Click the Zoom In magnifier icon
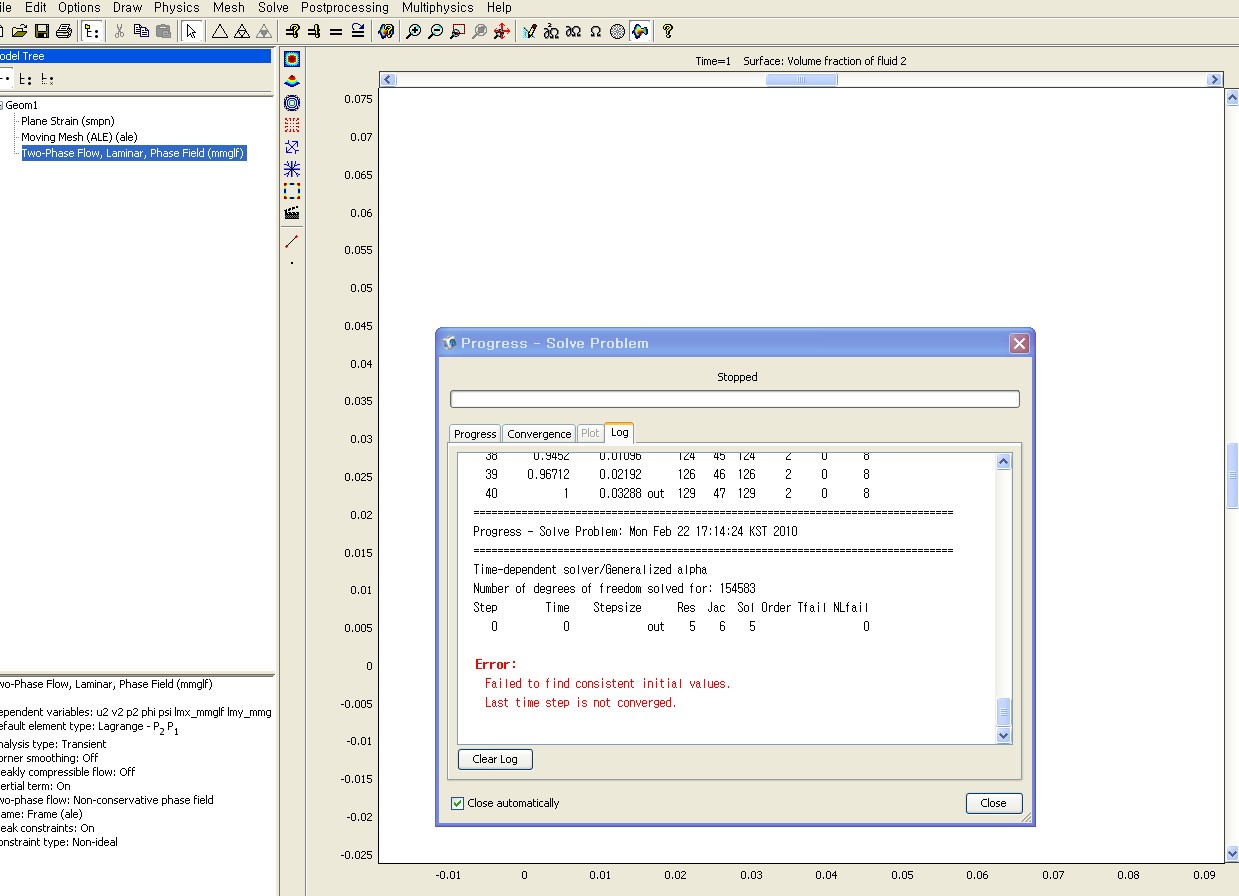The image size is (1239, 896). tap(413, 31)
